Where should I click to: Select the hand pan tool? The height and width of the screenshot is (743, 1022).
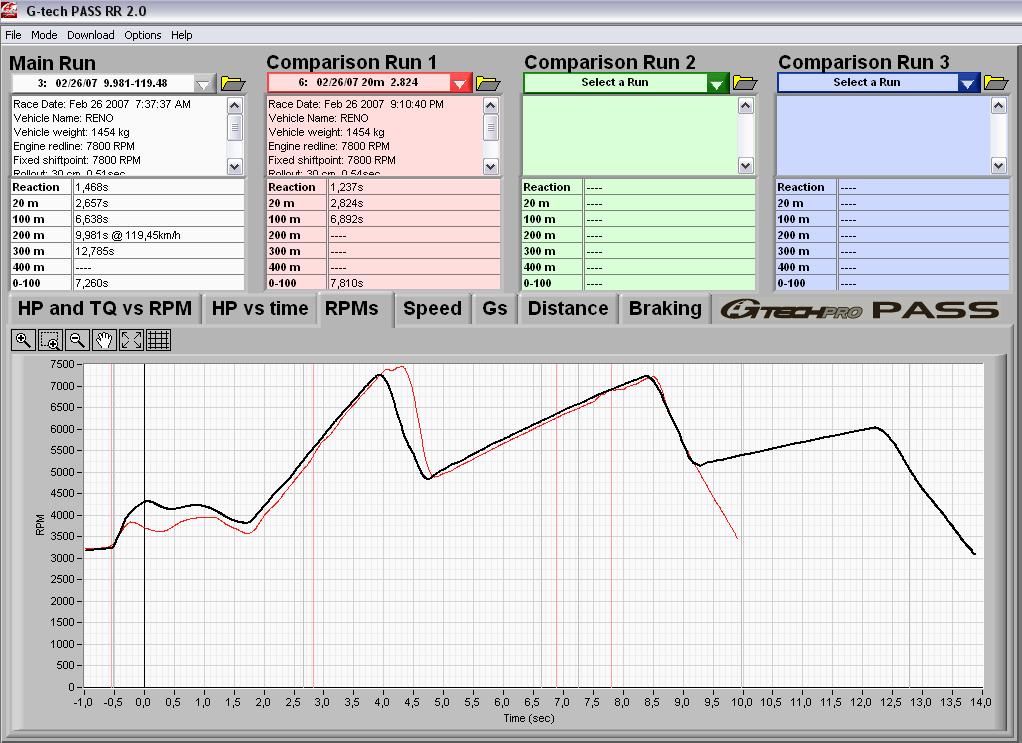click(x=104, y=341)
